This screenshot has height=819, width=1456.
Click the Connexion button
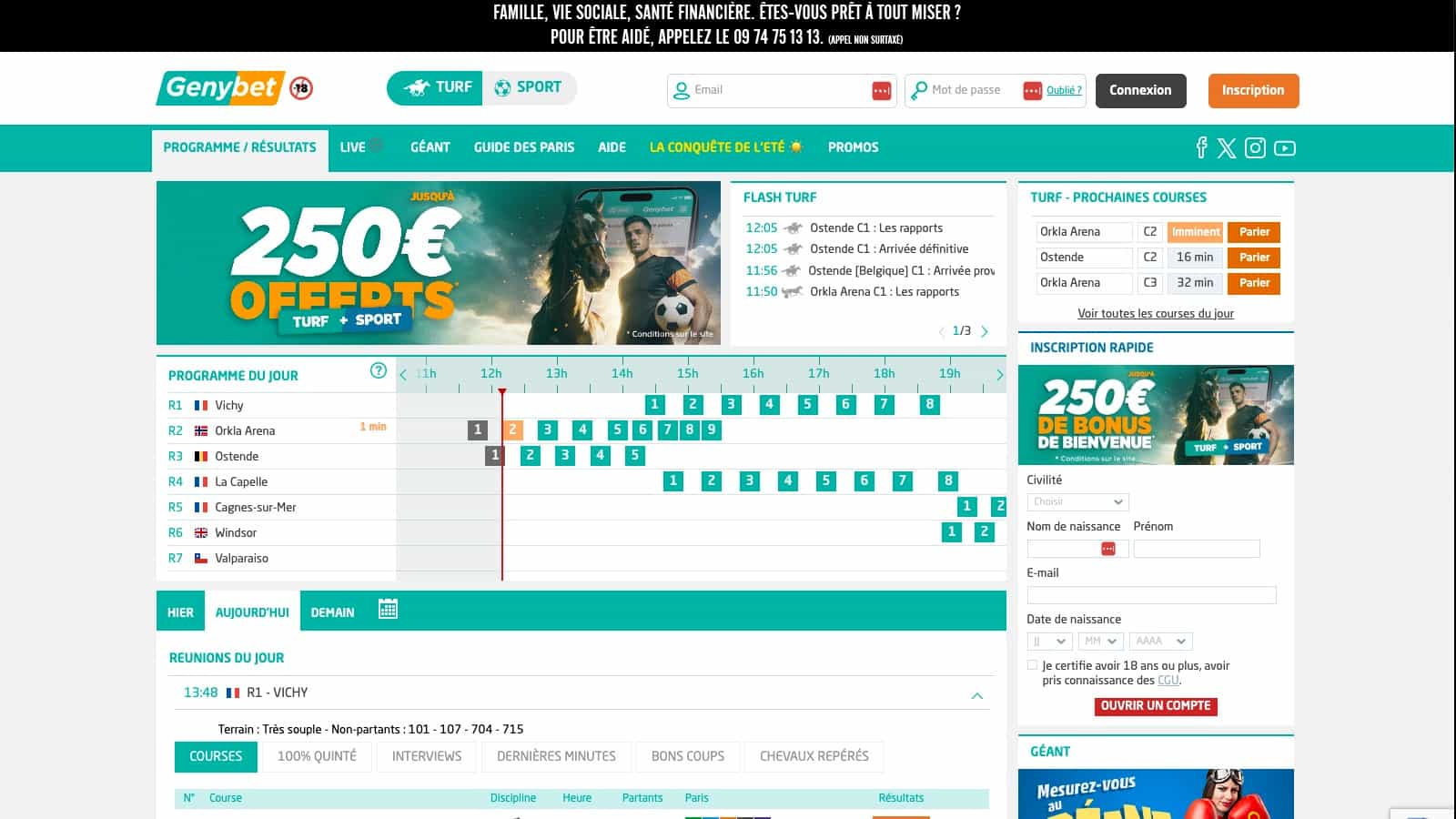point(1140,90)
